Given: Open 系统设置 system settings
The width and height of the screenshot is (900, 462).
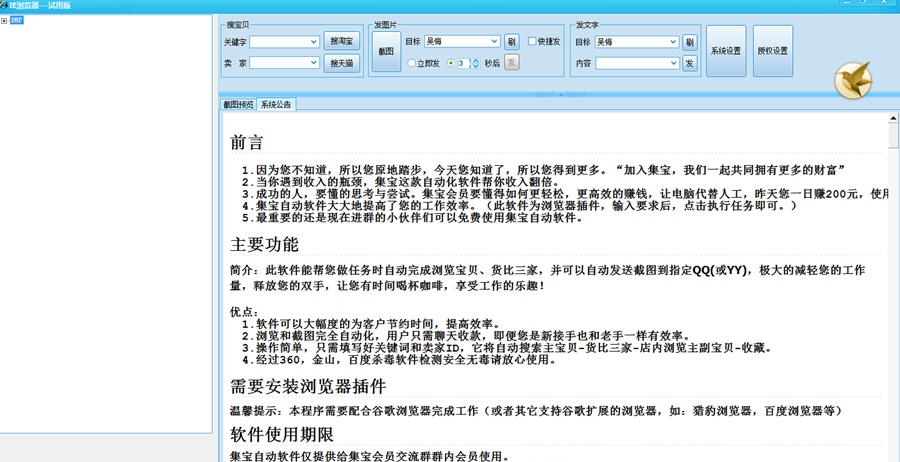Looking at the screenshot, I should coord(726,51).
